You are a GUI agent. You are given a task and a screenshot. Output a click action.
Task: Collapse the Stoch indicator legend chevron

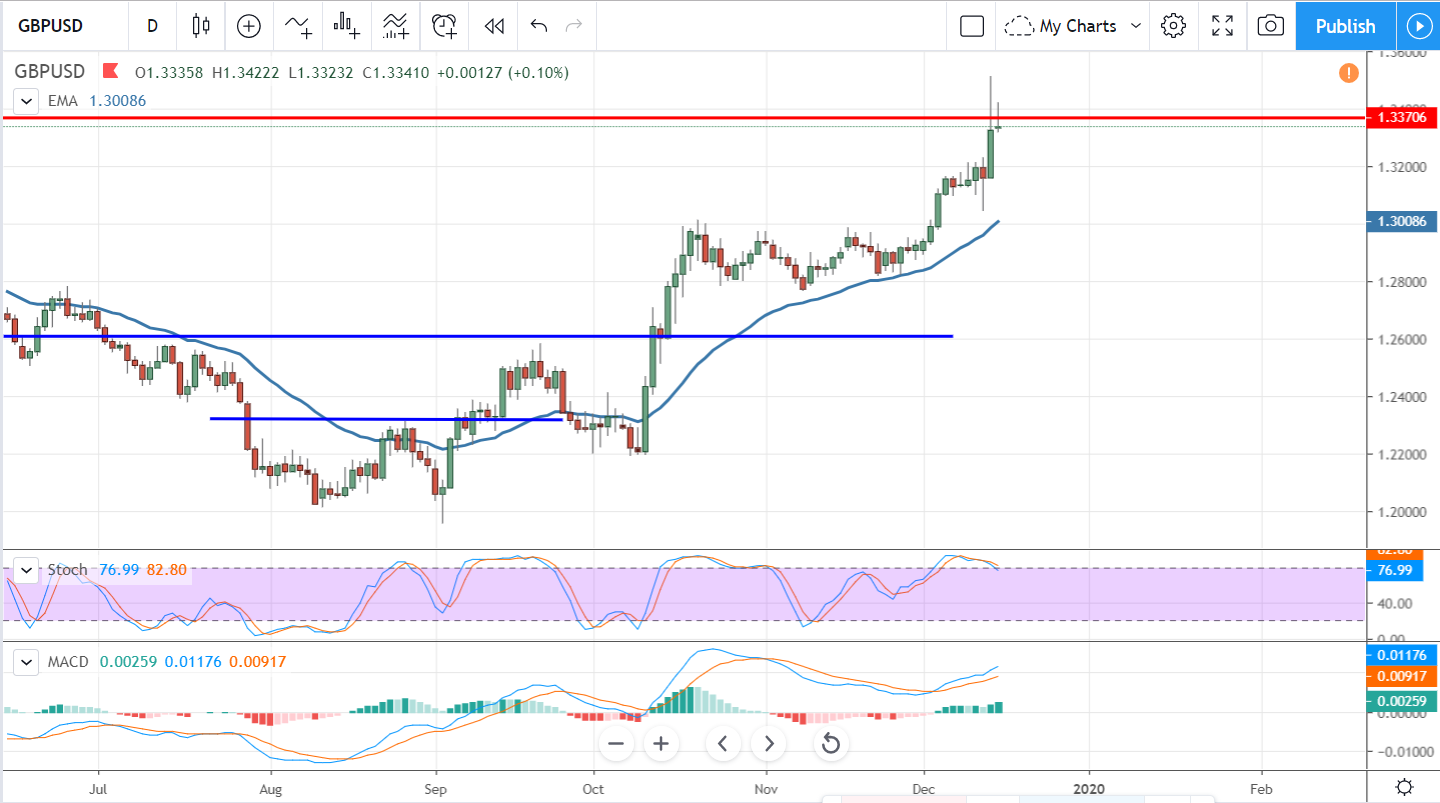[x=26, y=570]
